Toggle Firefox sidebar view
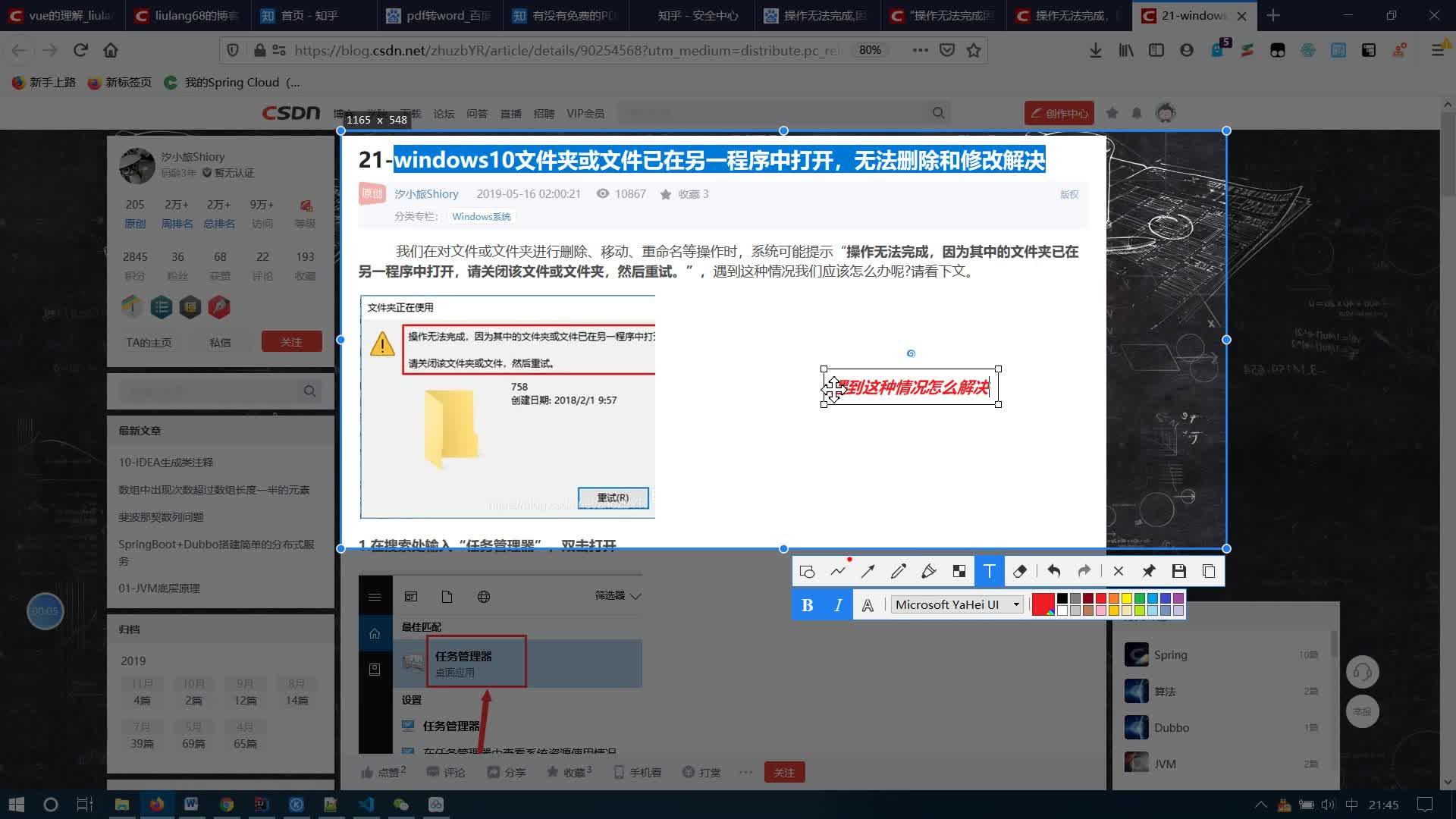 pyautogui.click(x=1156, y=50)
